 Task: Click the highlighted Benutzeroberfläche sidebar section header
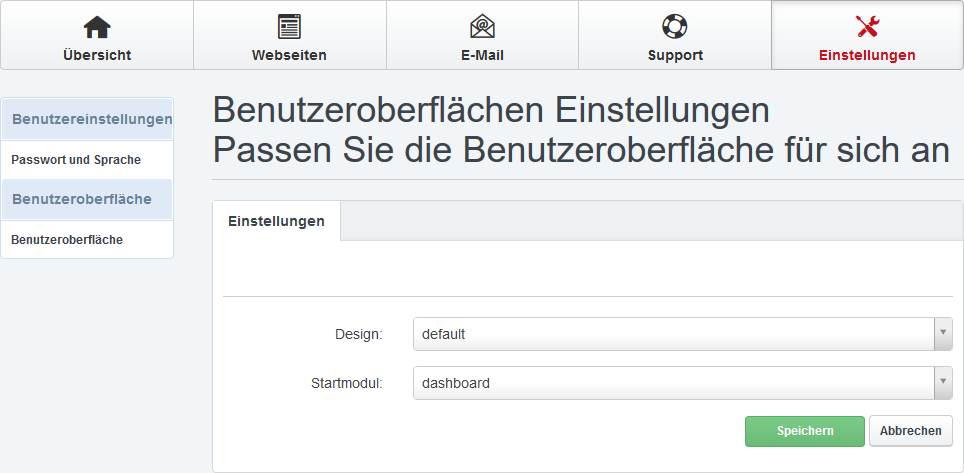point(82,199)
